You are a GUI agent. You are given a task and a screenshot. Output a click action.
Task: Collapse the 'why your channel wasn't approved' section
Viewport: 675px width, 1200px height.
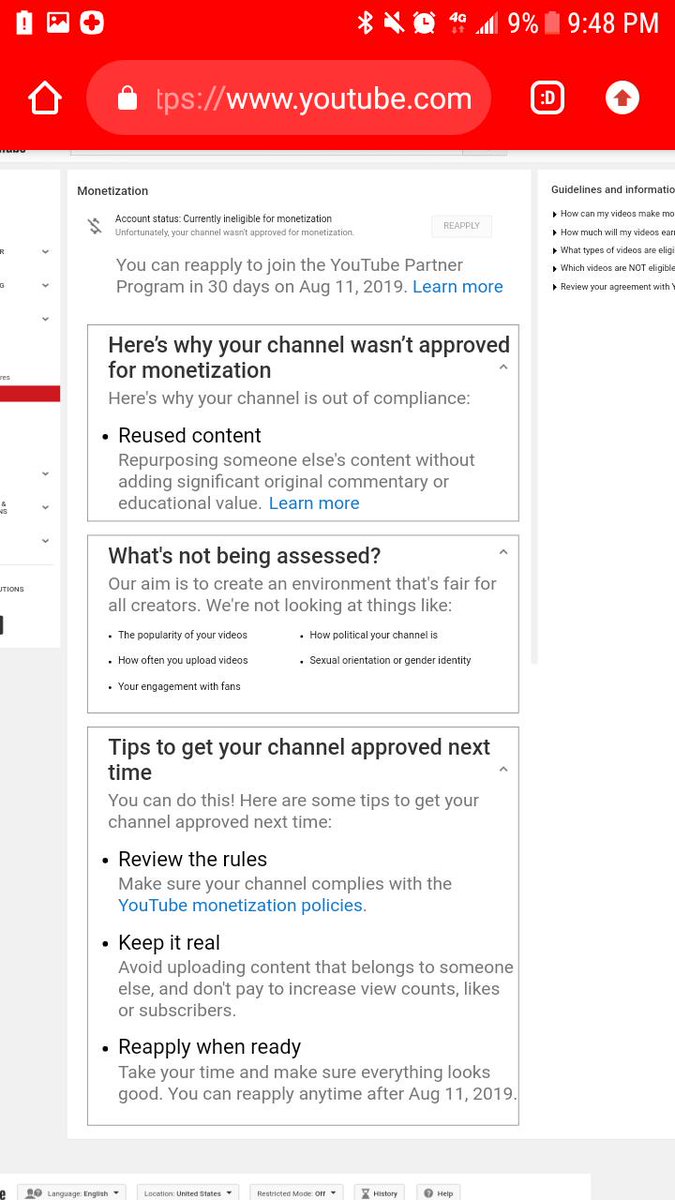[503, 368]
